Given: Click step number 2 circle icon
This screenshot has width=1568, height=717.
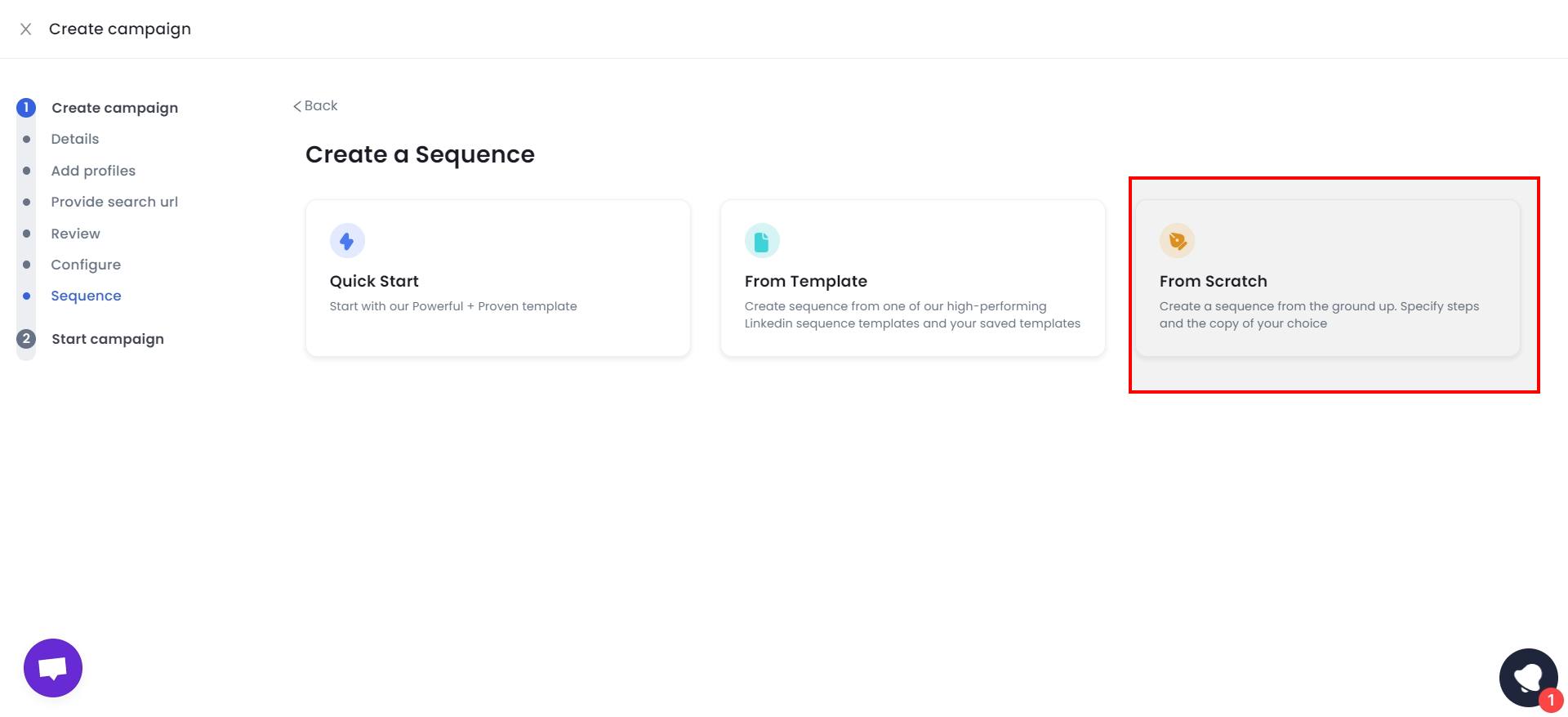Looking at the screenshot, I should click(26, 339).
